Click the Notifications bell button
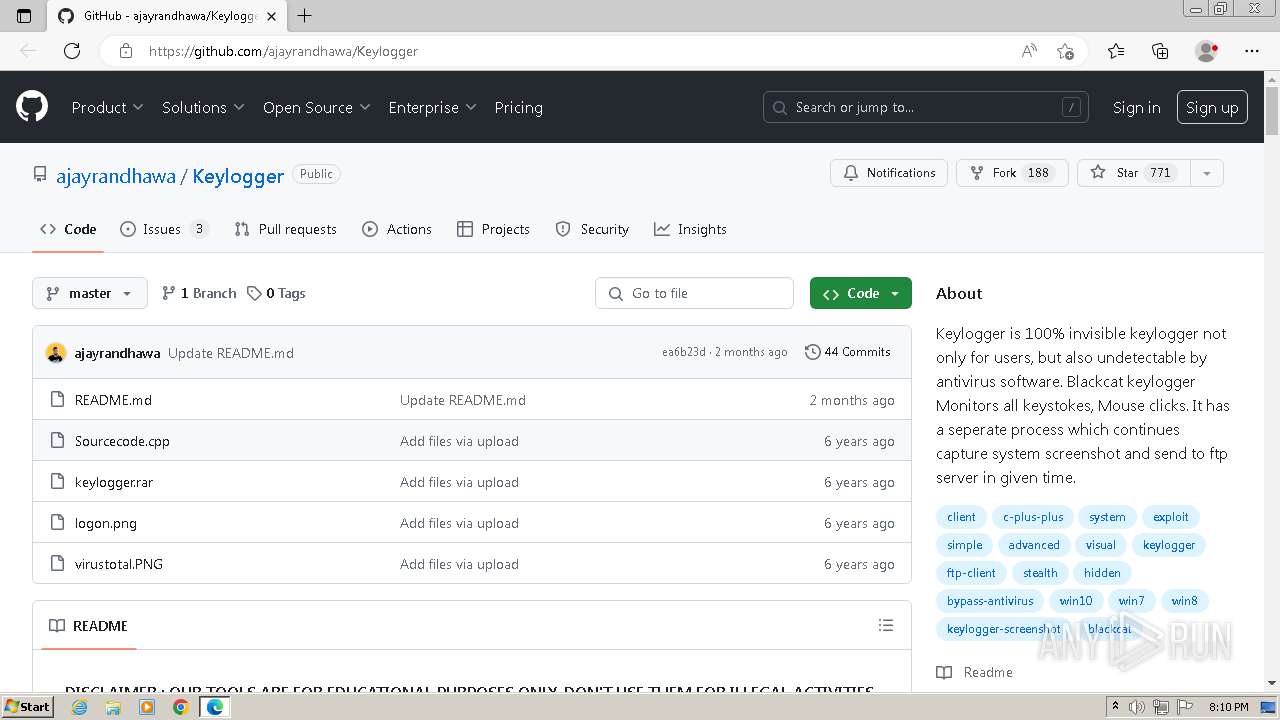 [x=889, y=173]
